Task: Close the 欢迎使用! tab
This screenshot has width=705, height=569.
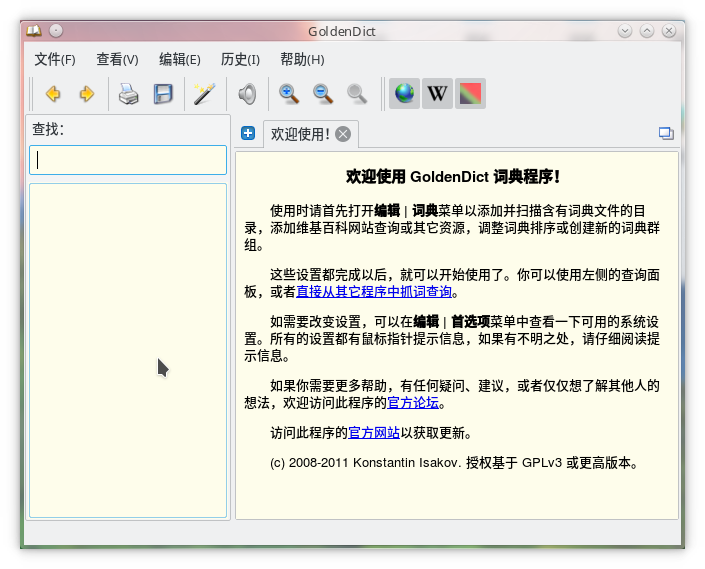Action: click(343, 134)
